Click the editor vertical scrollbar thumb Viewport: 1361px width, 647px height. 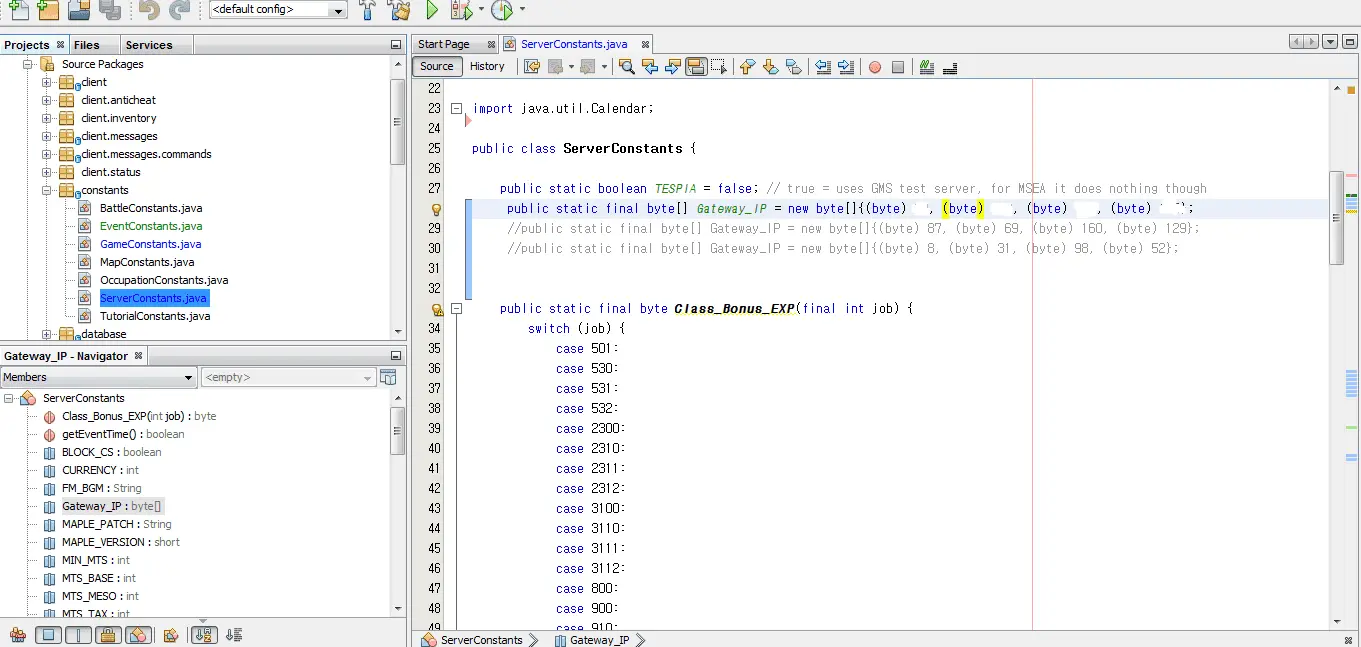point(1335,217)
